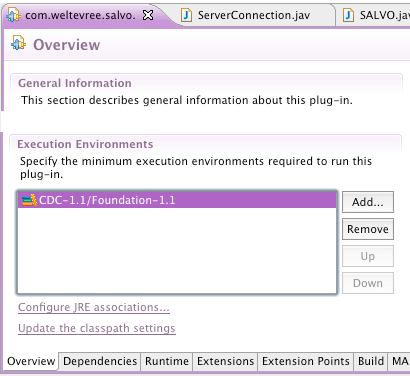The image size is (410, 376).
Task: Click the Java file icon on SALVO tab
Action: 348,15
